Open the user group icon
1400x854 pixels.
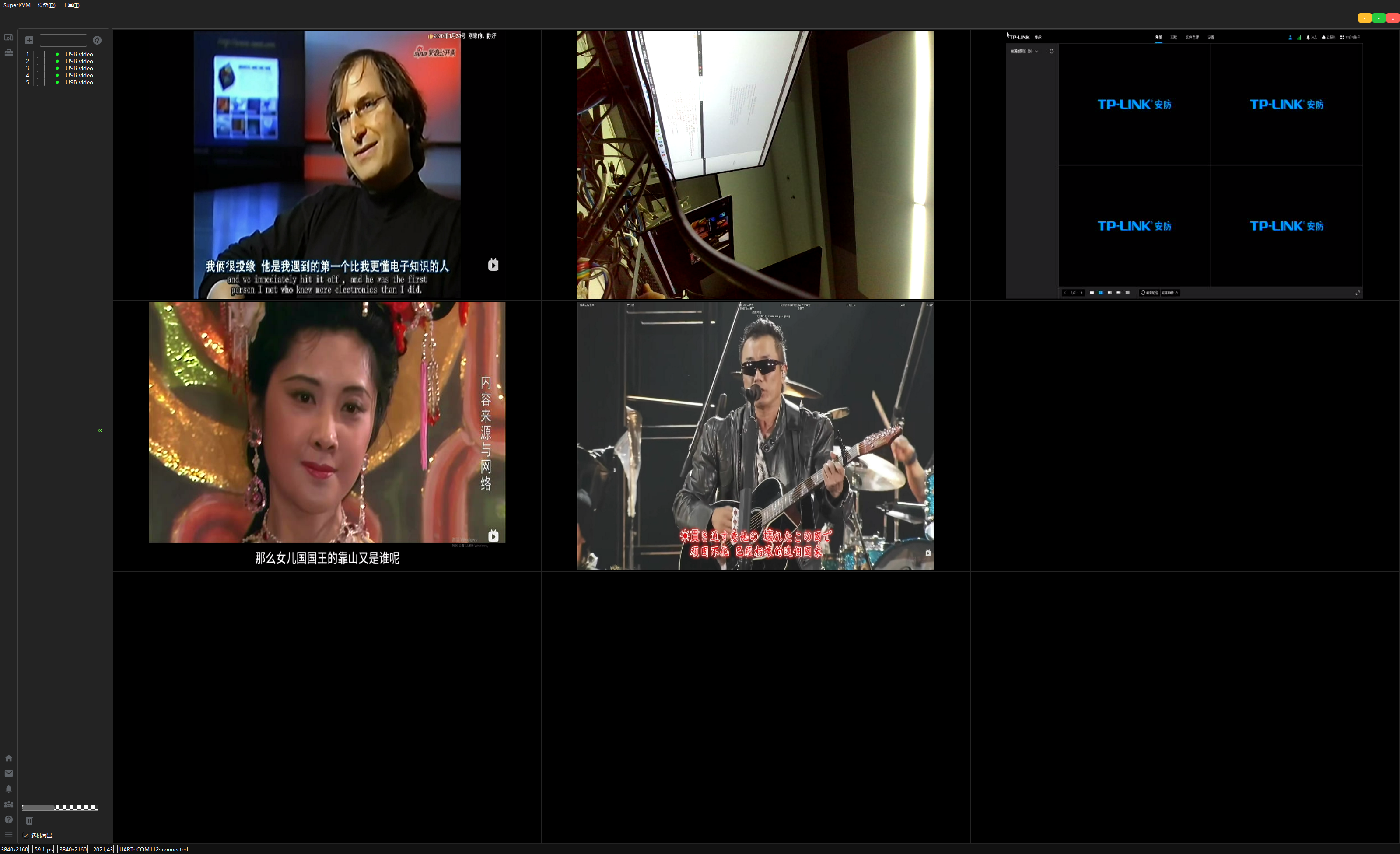click(x=8, y=805)
